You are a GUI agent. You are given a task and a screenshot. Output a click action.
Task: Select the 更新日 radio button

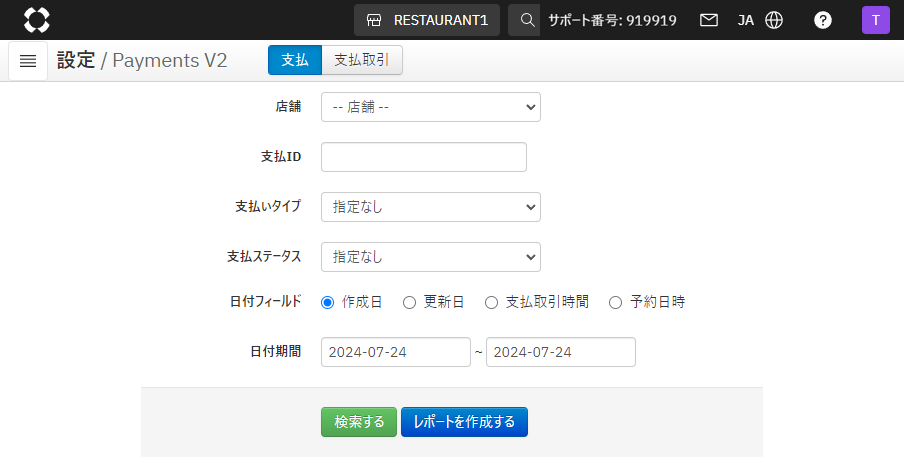(409, 302)
